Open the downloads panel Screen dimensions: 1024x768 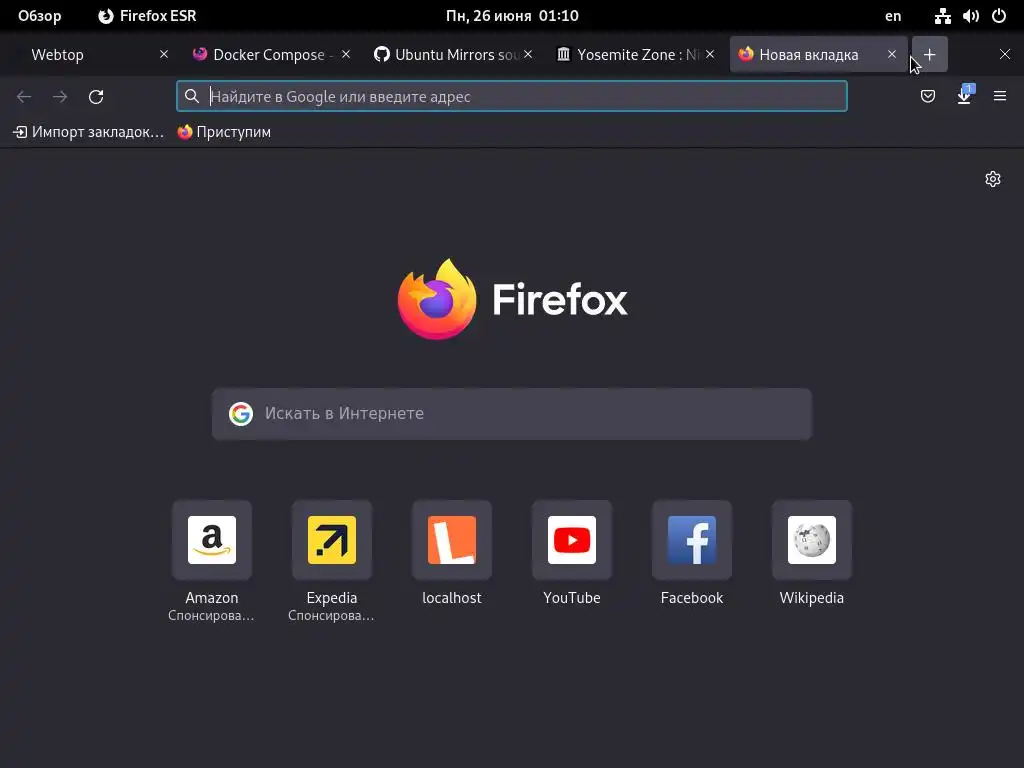click(x=964, y=97)
